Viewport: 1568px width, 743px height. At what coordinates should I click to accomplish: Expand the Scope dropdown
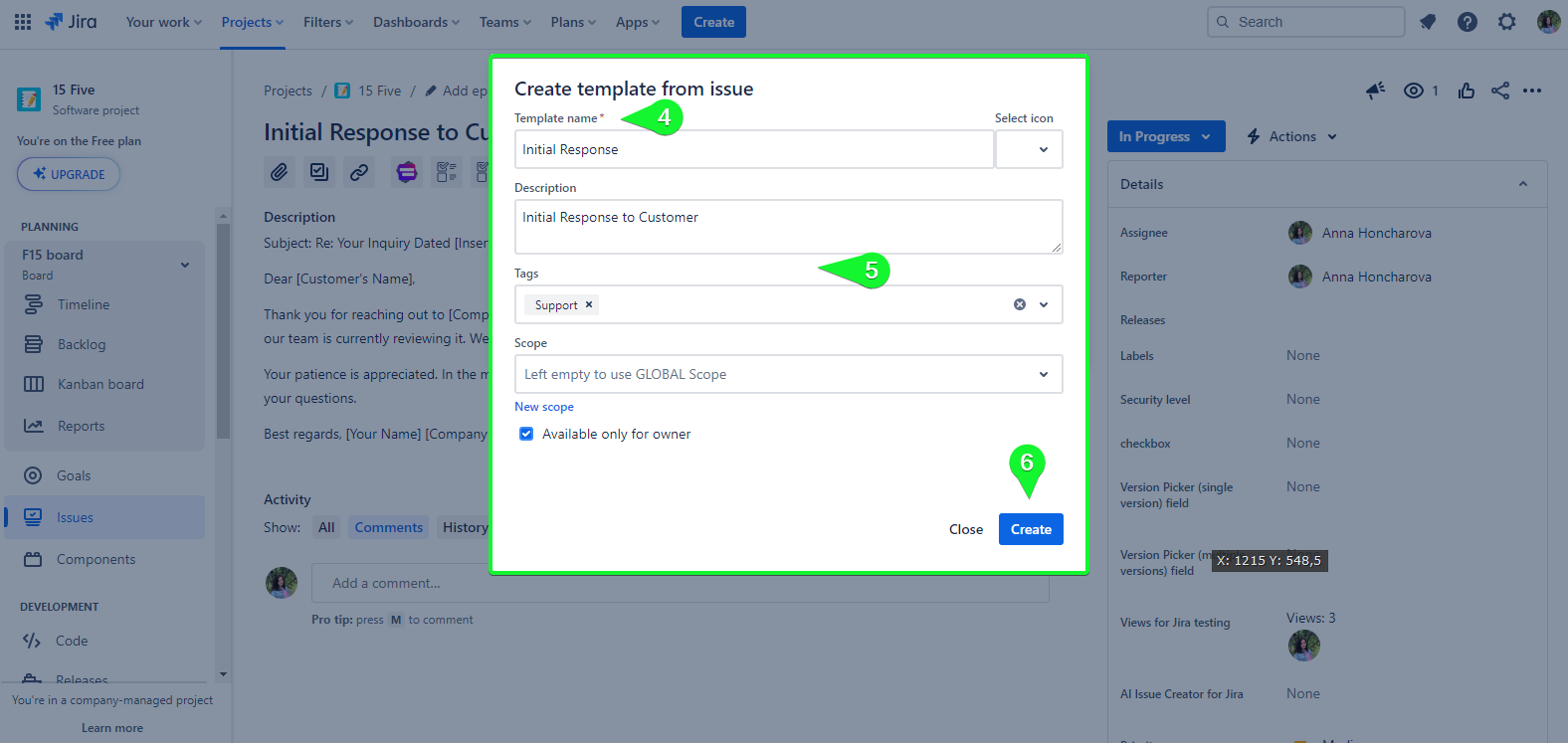(x=1043, y=374)
